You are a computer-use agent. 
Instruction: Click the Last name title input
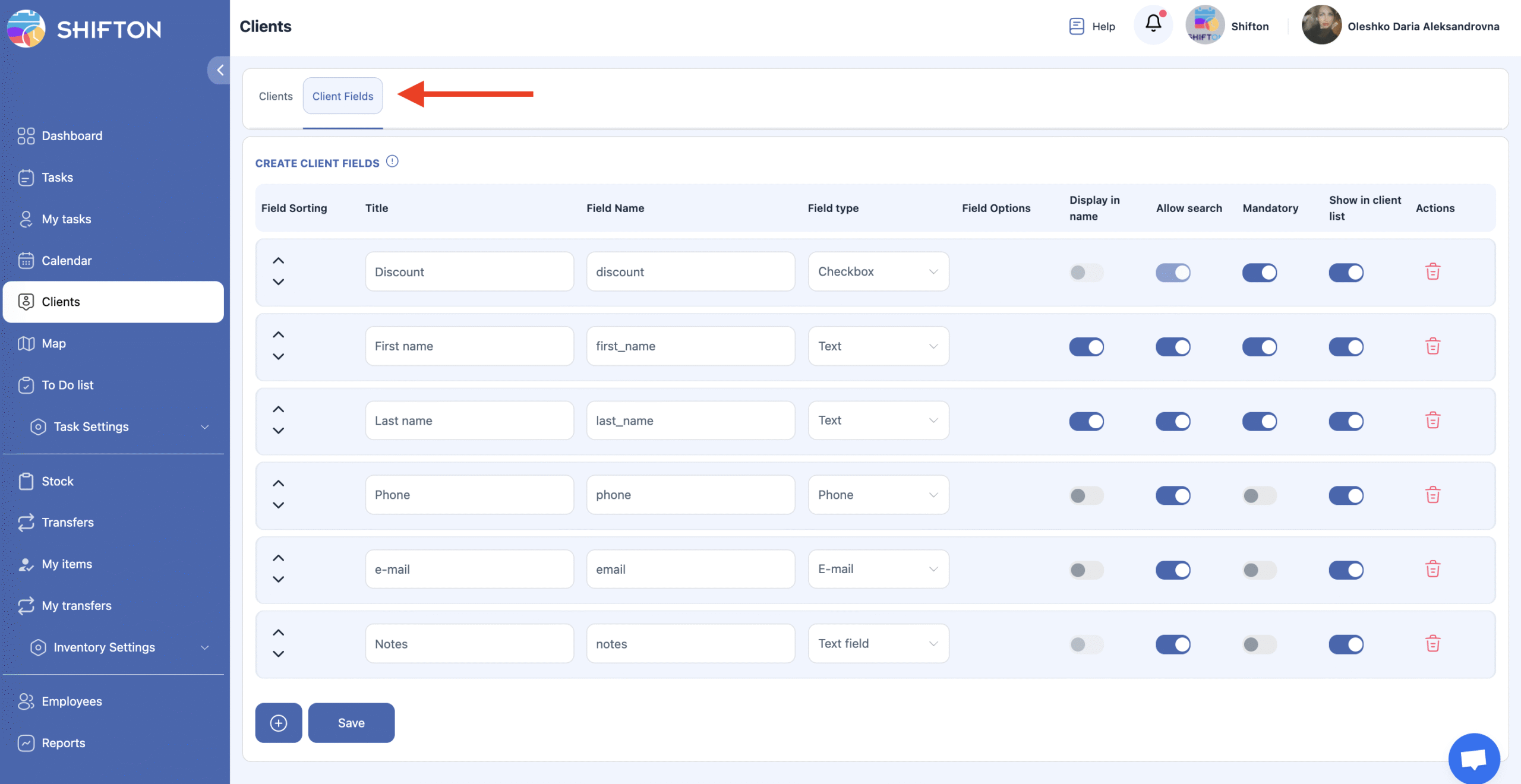(x=469, y=421)
